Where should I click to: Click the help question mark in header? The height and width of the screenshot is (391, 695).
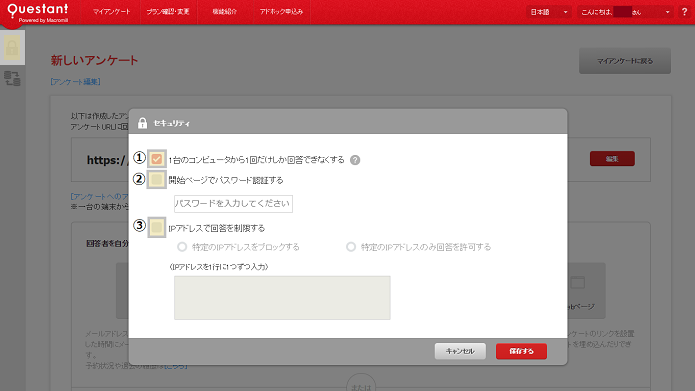point(684,12)
